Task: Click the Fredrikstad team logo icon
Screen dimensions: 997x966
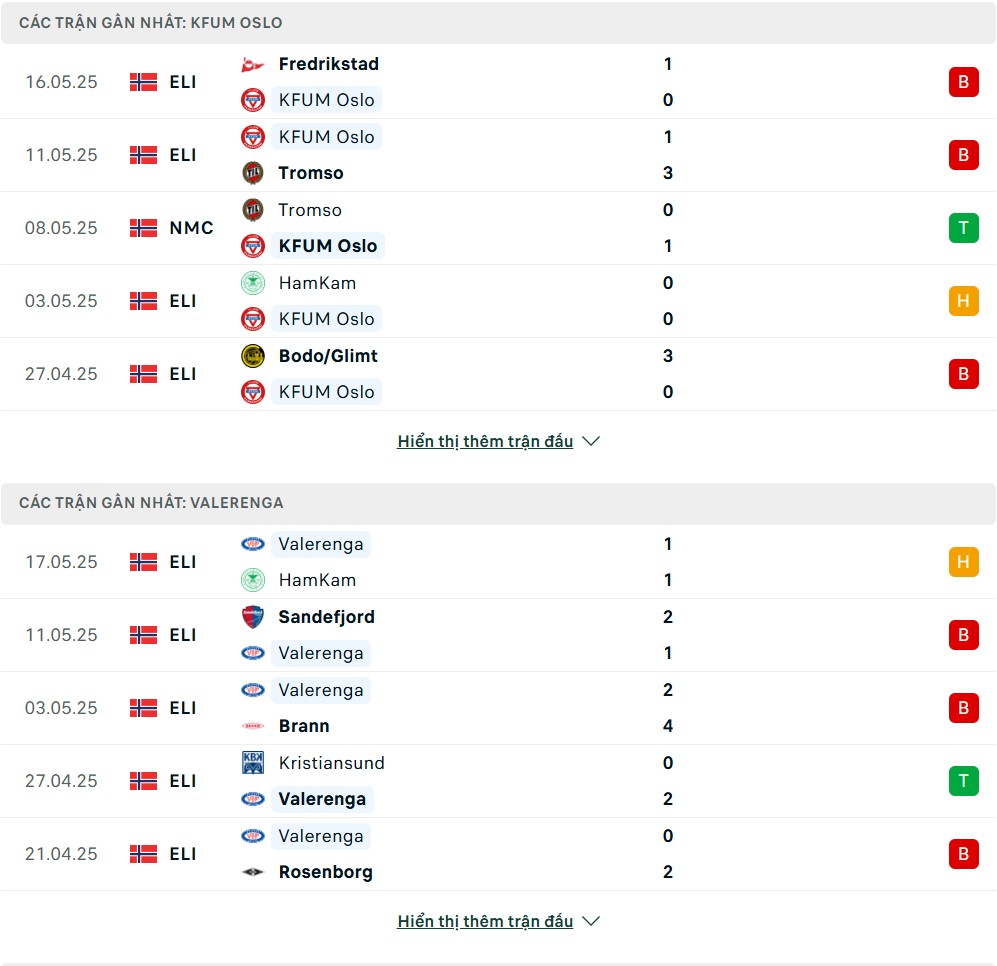Action: [252, 64]
